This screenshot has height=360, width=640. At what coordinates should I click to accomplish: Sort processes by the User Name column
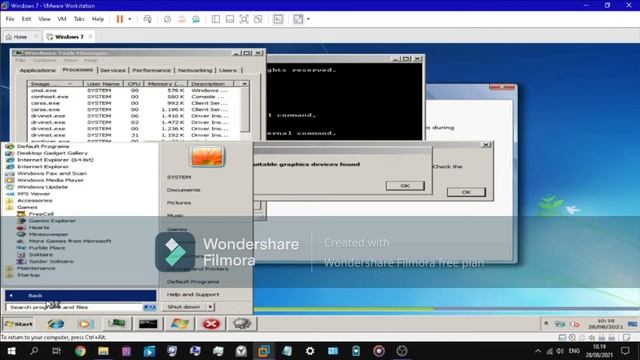[x=103, y=84]
